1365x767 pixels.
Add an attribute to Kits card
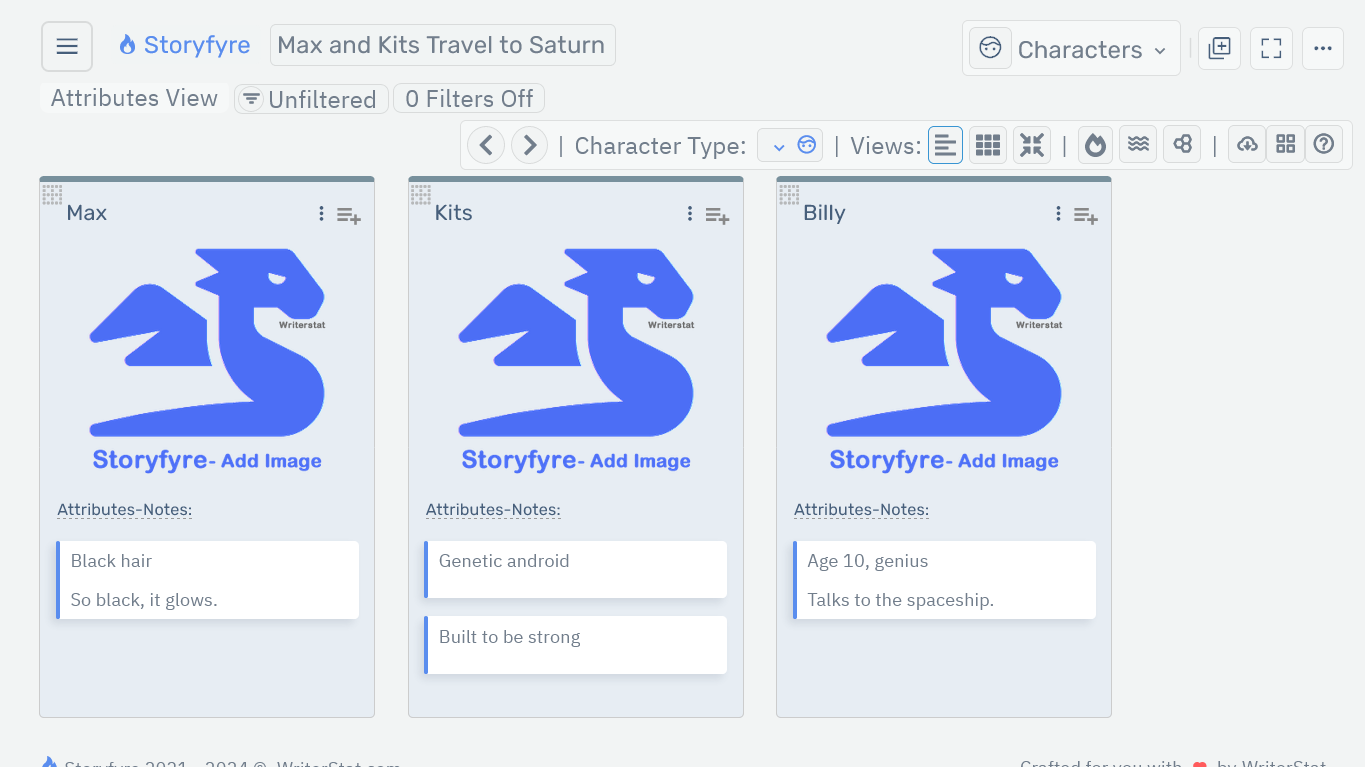point(717,215)
